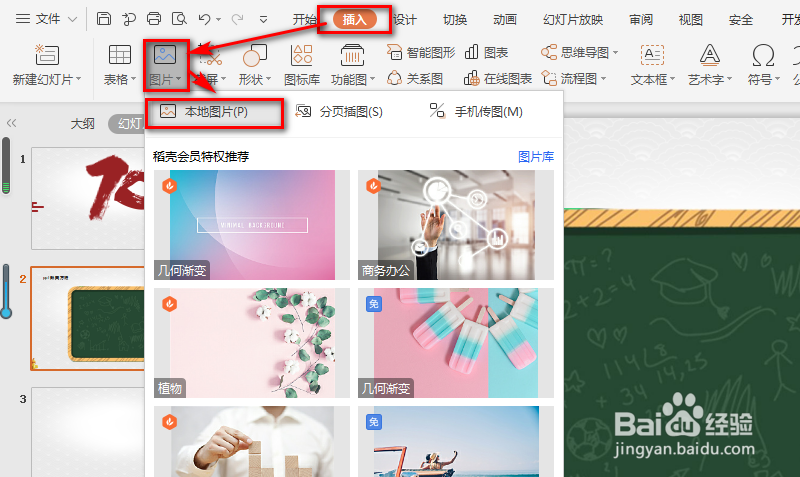
Task: Click the Redo arrow icon
Action: [237, 19]
